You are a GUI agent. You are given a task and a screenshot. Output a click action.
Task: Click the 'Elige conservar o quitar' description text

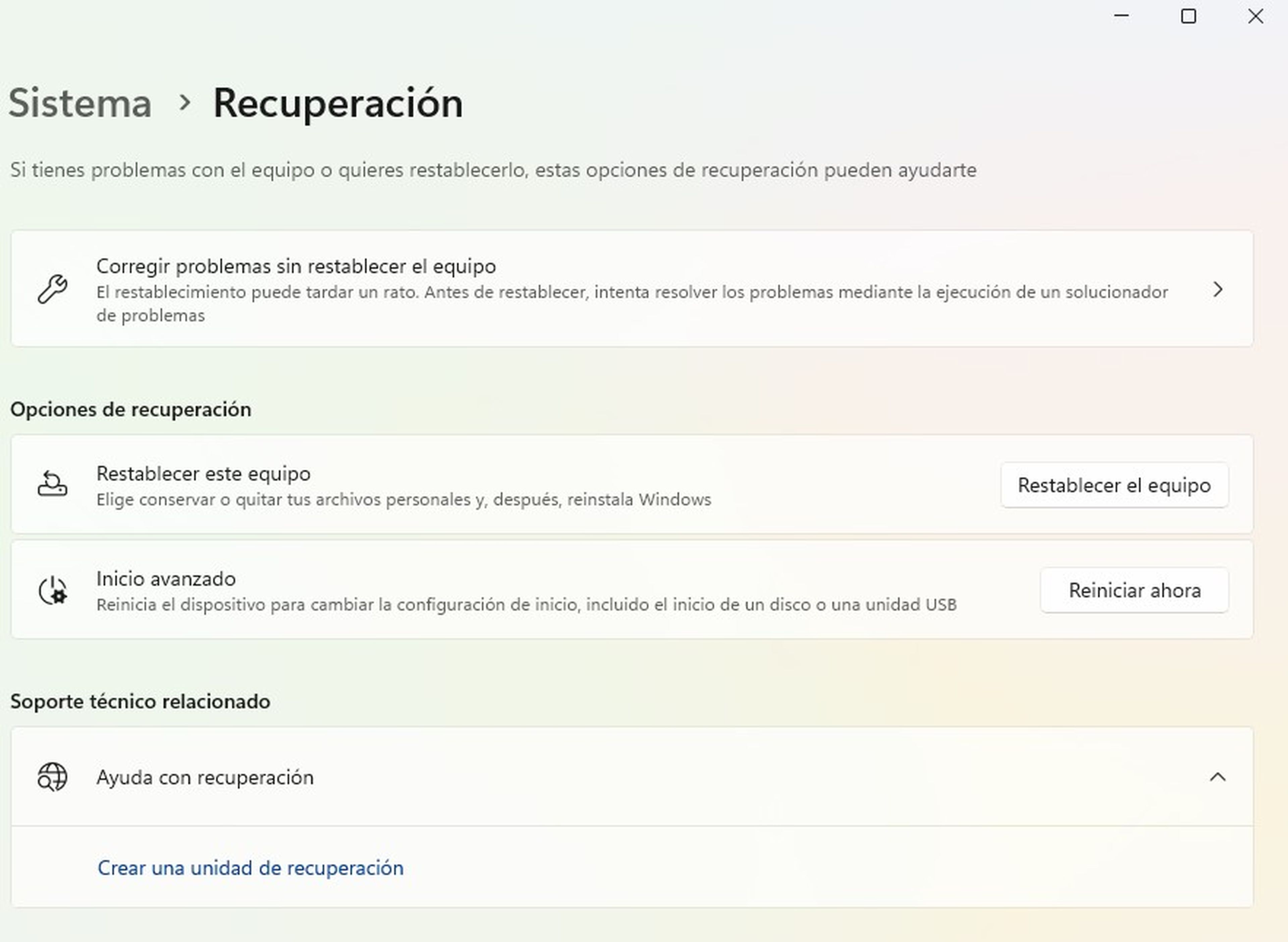point(404,500)
